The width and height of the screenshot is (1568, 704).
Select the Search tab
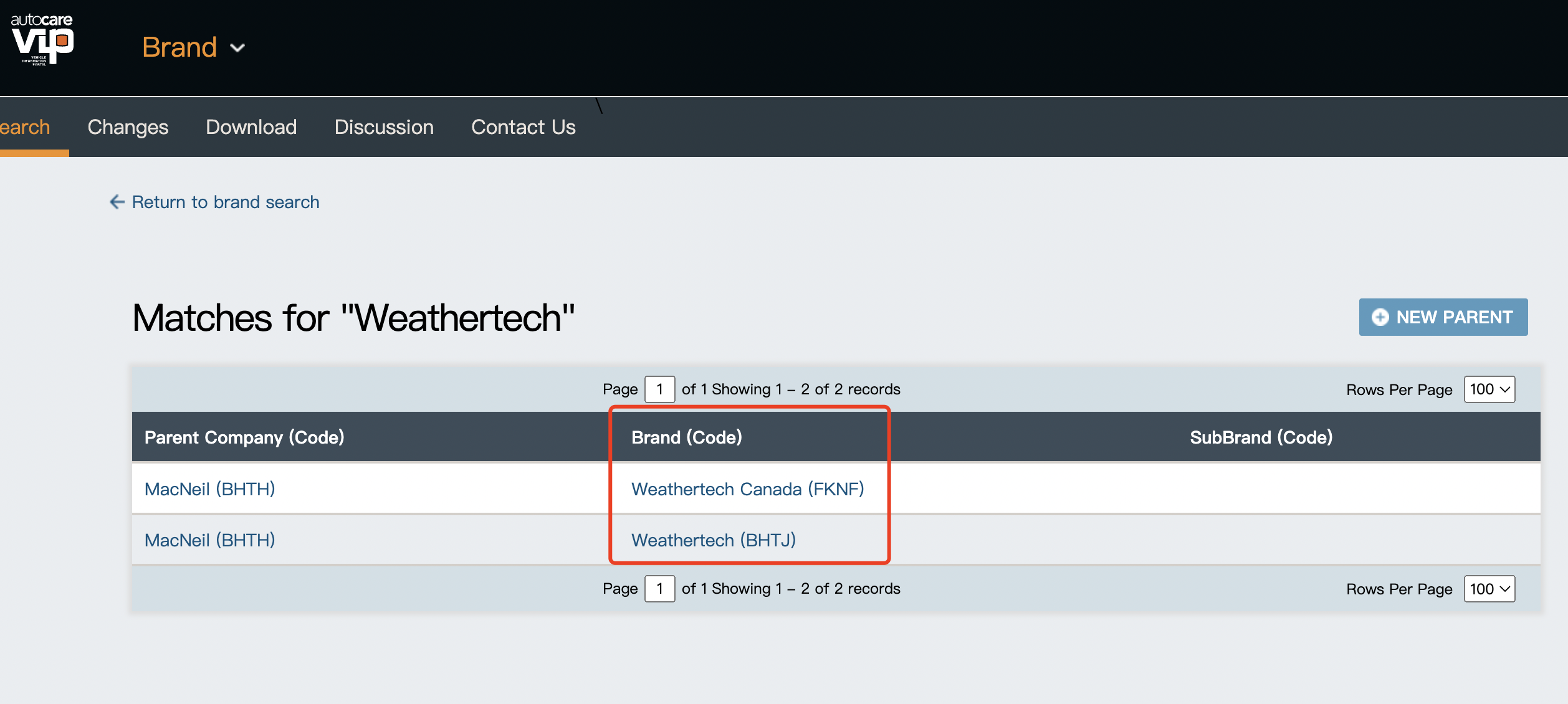(x=25, y=127)
